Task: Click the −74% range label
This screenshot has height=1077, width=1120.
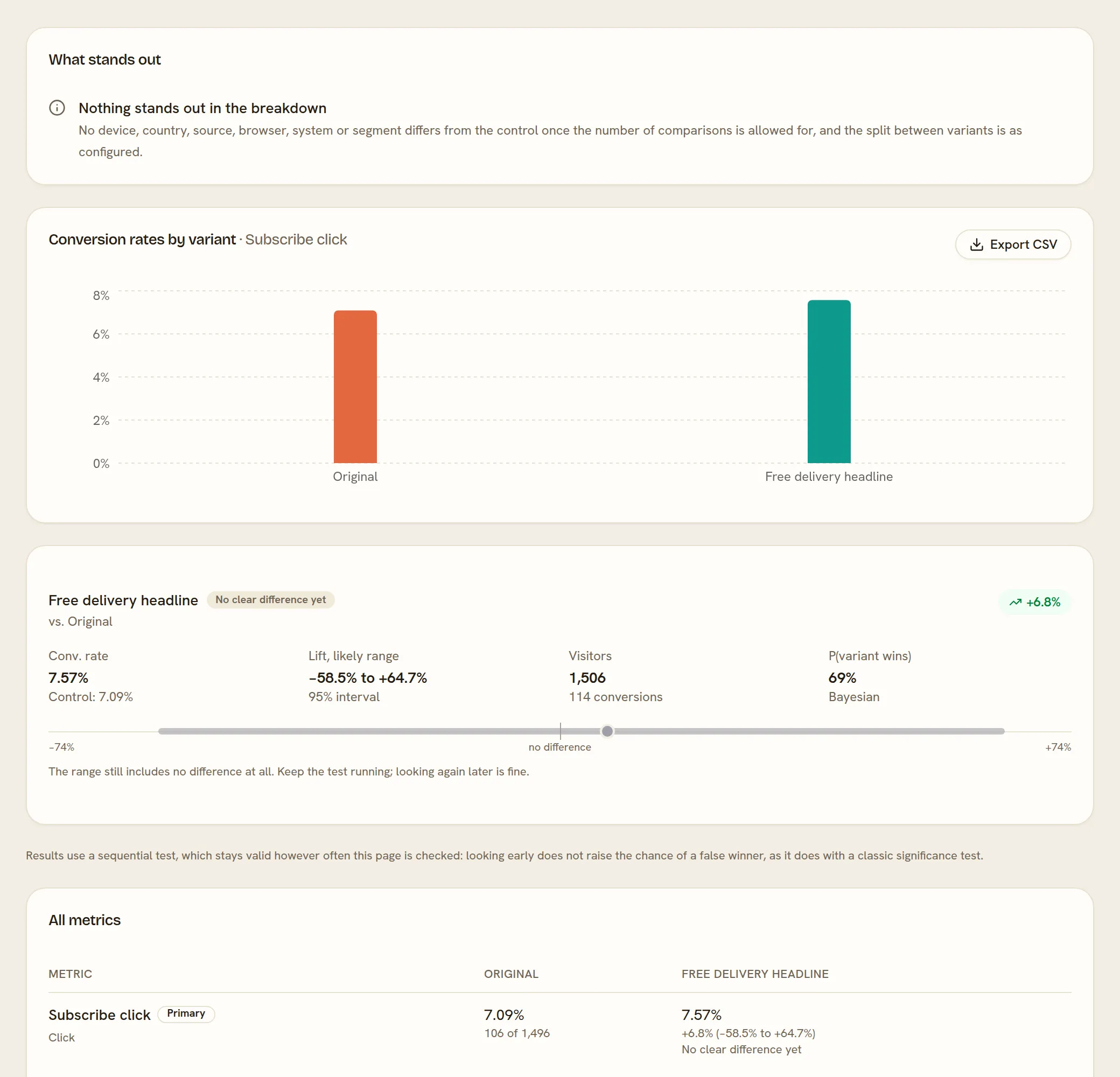Action: 61,747
